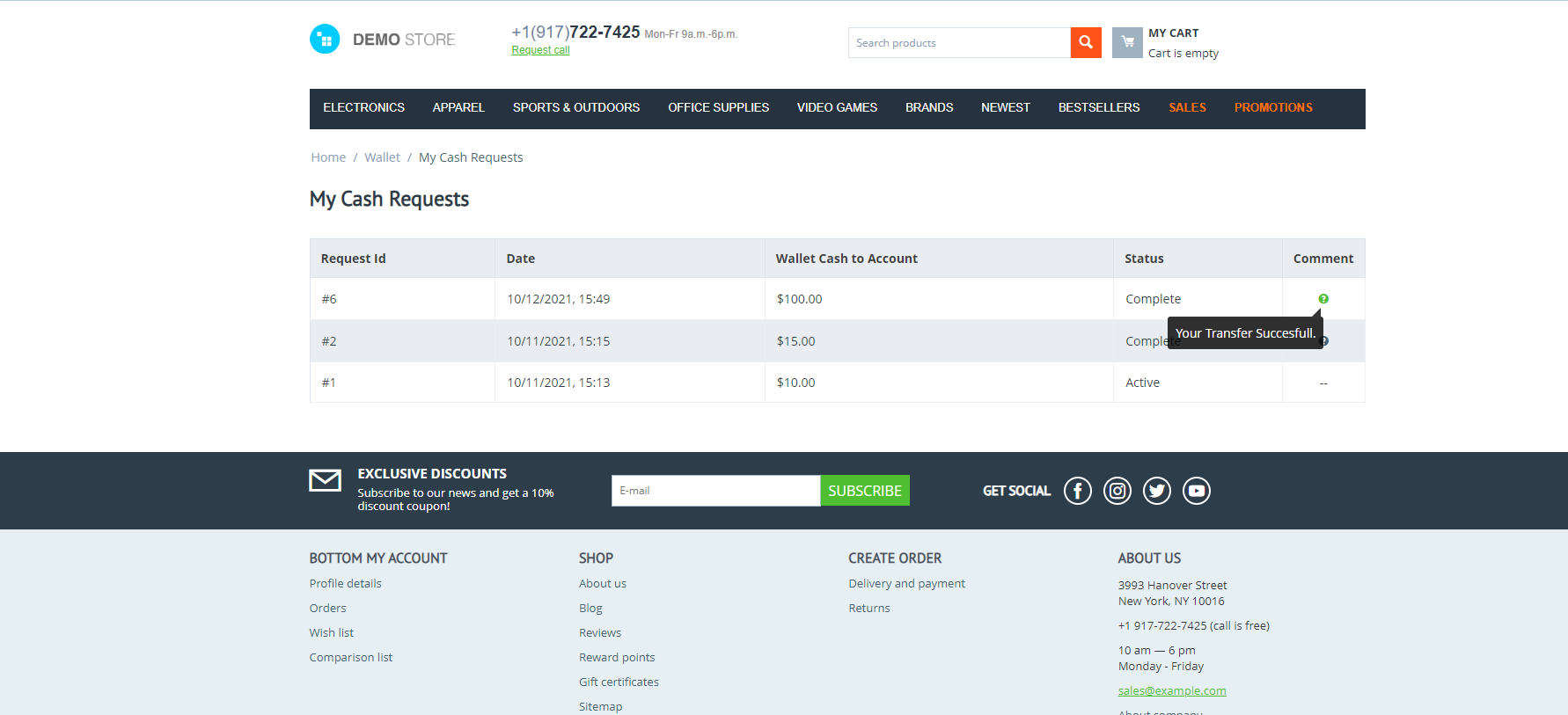Click the $100.00 amount cell
The width and height of the screenshot is (1568, 715).
[939, 299]
